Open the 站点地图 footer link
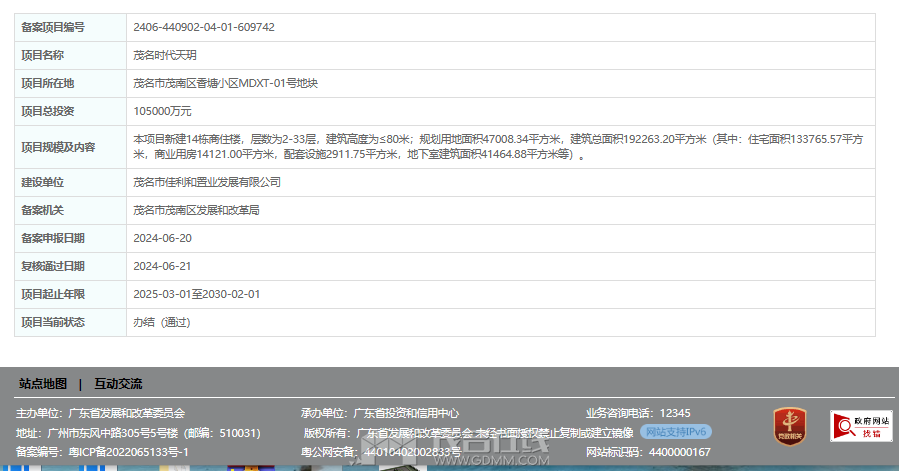899x471 pixels. coord(43,384)
